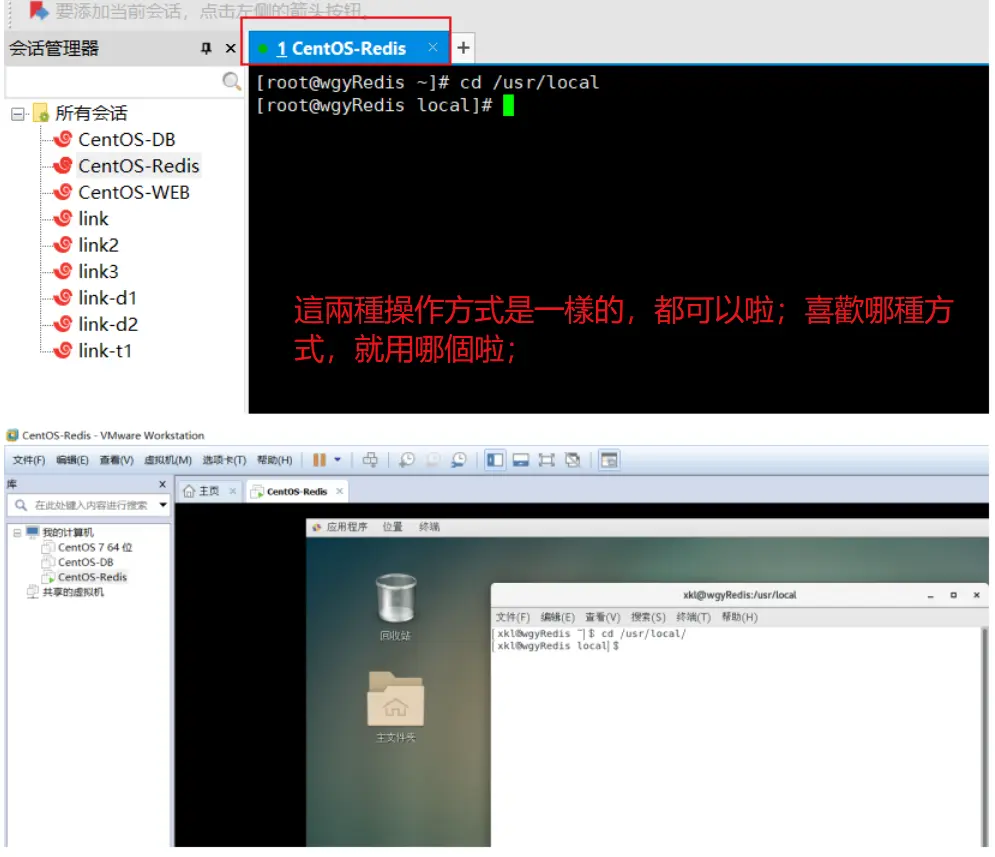Select 我的计算机 in library tree
The height and width of the screenshot is (857, 995).
(x=68, y=532)
